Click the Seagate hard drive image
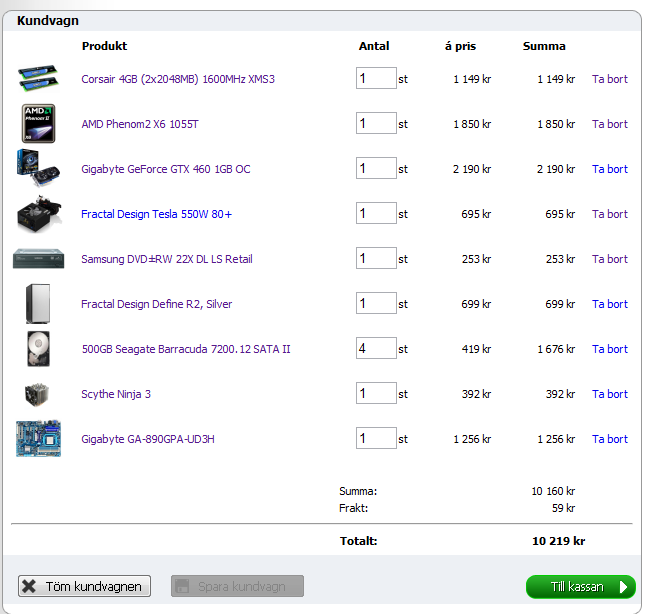646x614 pixels. [38, 349]
